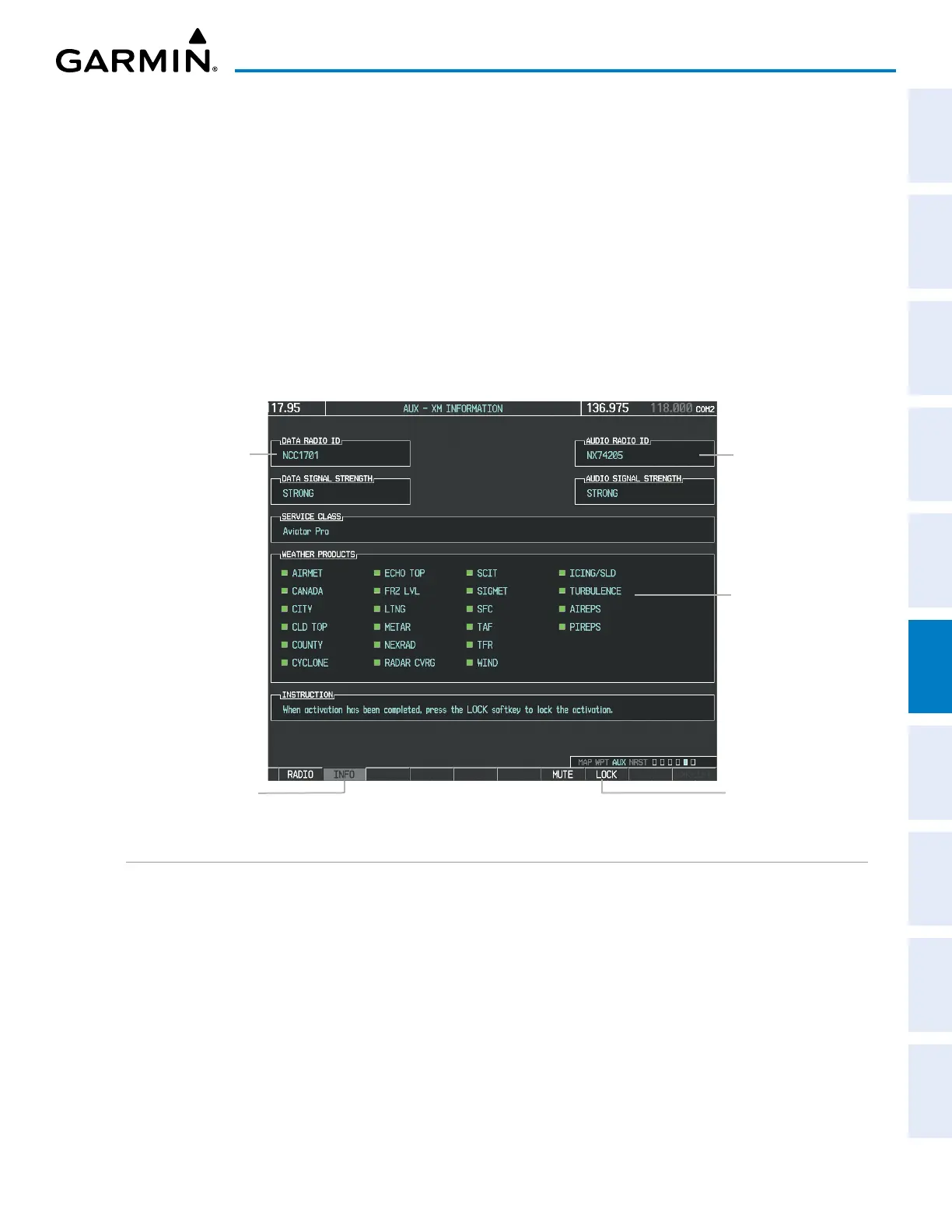Click the green WIND indicator square
The width and height of the screenshot is (952, 1232).
tap(470, 663)
